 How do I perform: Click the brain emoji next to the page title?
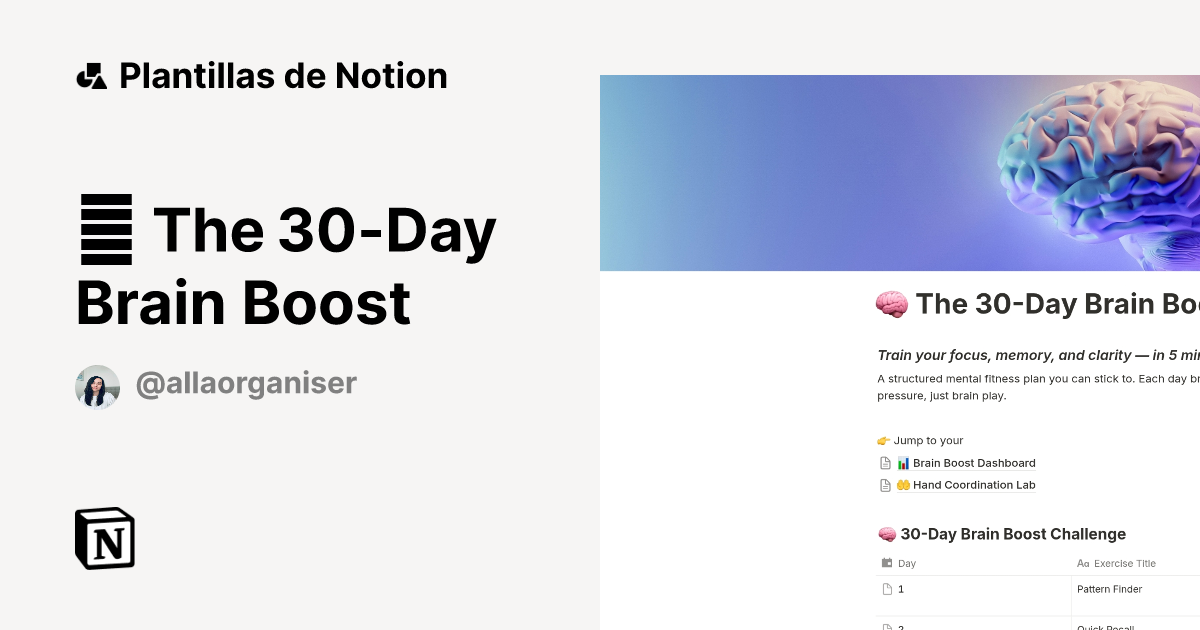892,303
